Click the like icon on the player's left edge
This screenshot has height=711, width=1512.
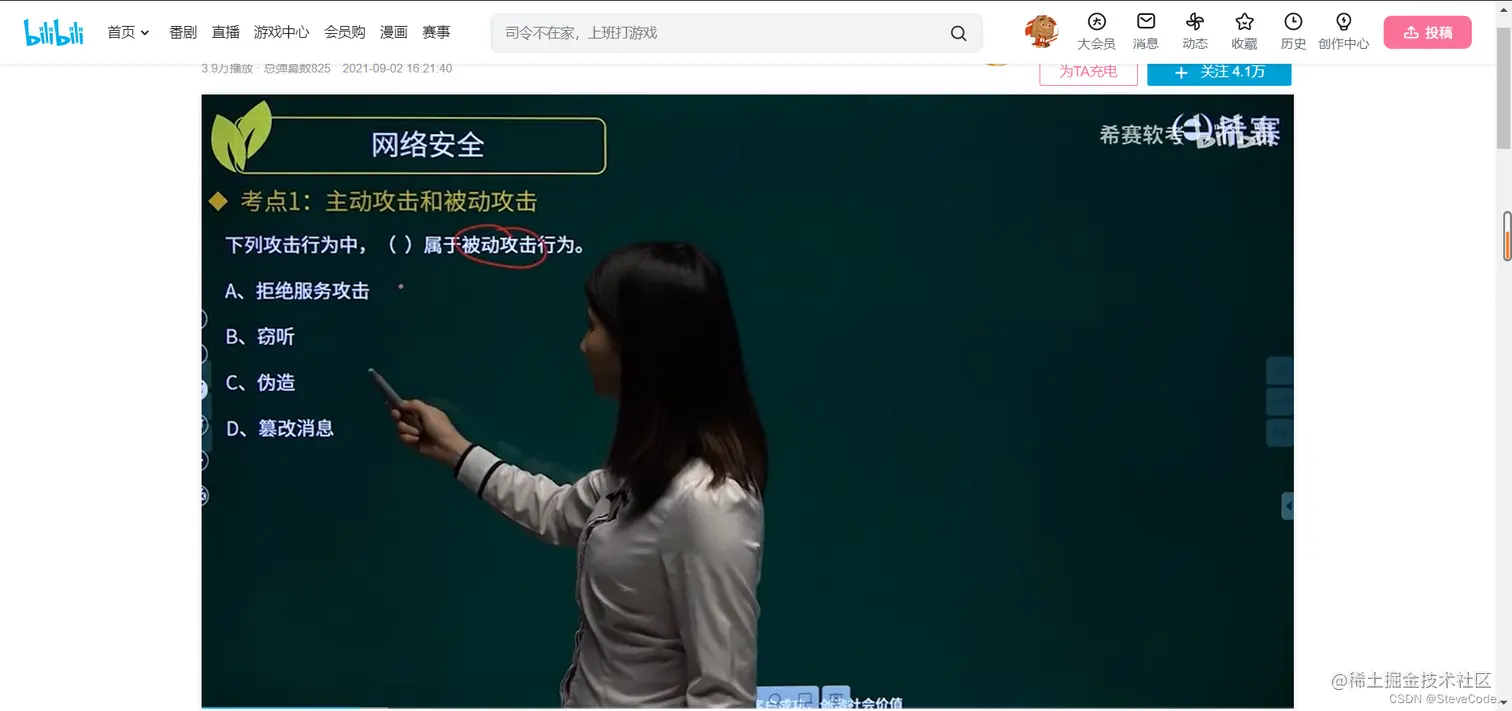point(203,318)
